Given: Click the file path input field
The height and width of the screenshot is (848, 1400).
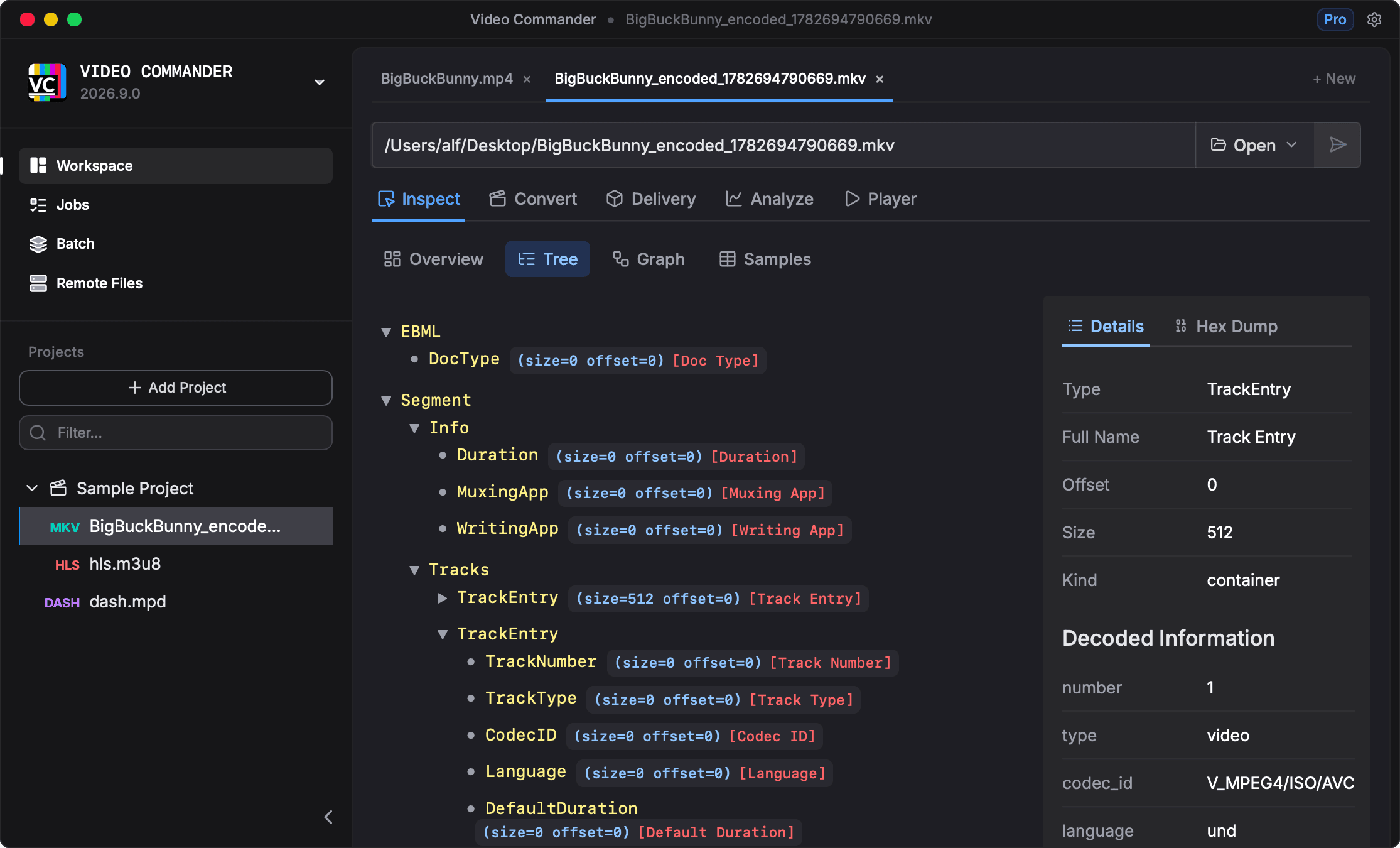Looking at the screenshot, I should pyautogui.click(x=783, y=145).
